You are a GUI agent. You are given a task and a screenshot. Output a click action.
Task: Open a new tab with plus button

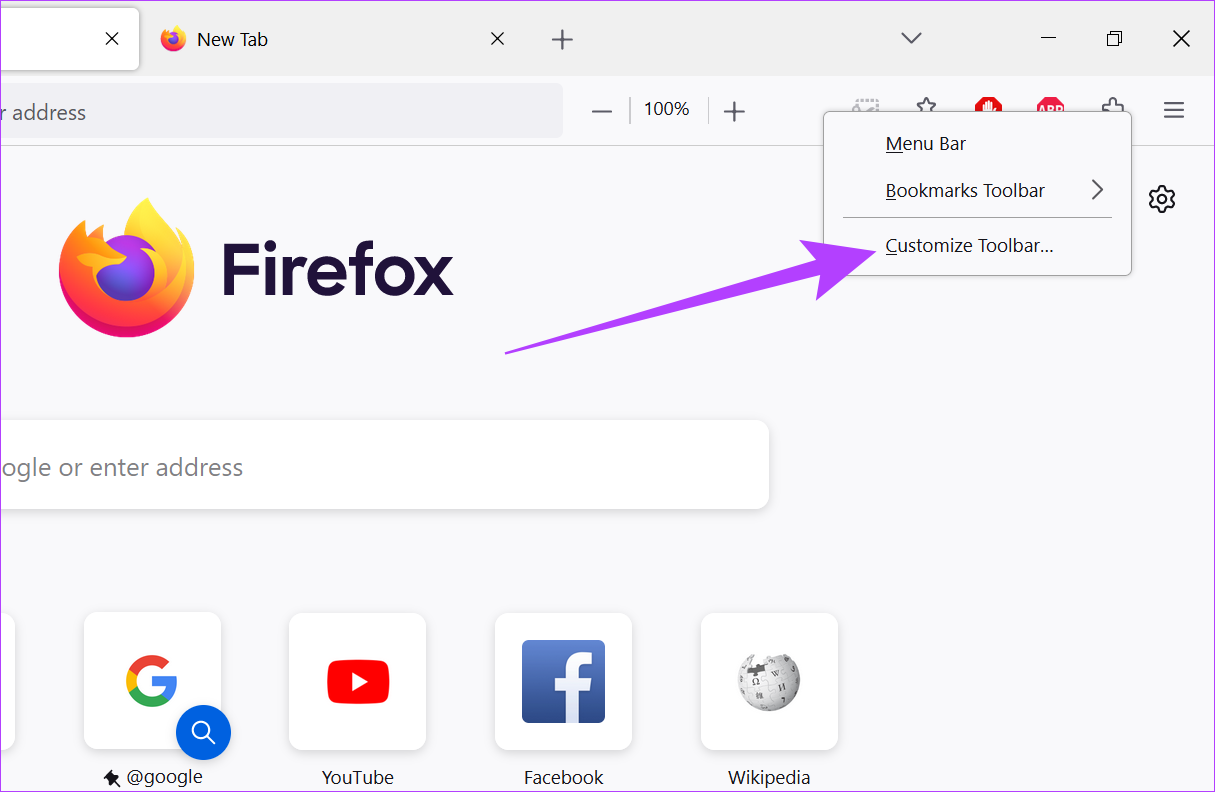pos(562,40)
